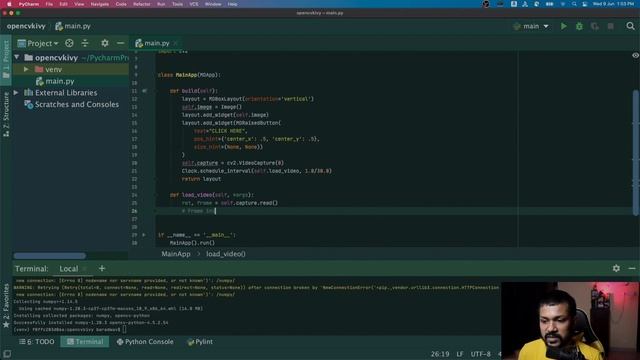Open the Tools menu
The height and width of the screenshot is (360, 640).
(177, 4)
